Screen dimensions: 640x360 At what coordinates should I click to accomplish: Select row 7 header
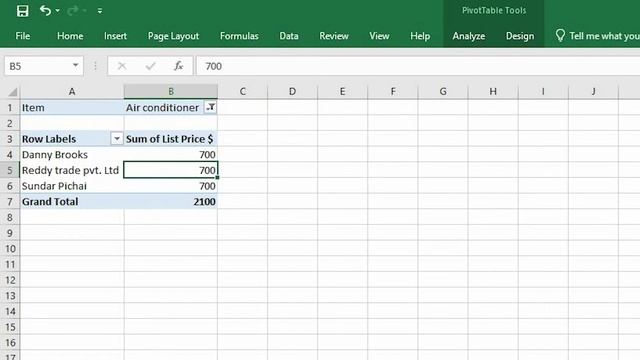(x=10, y=202)
